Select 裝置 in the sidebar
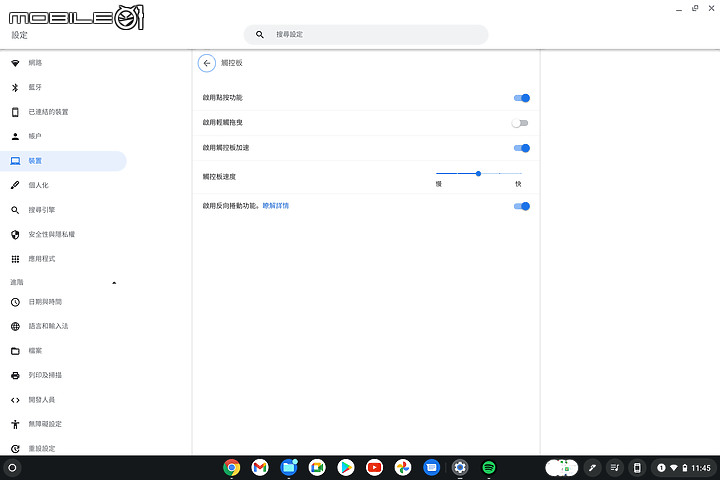 pos(63,161)
